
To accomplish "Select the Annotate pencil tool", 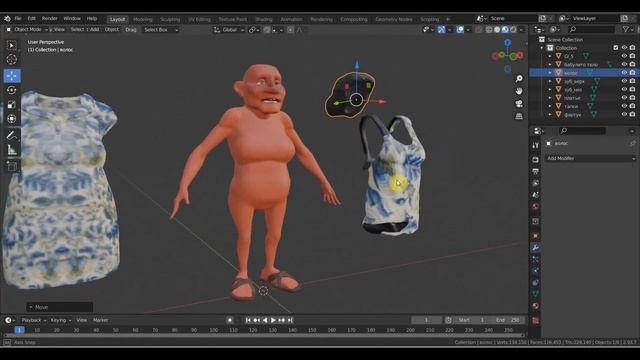I will coord(11,135).
